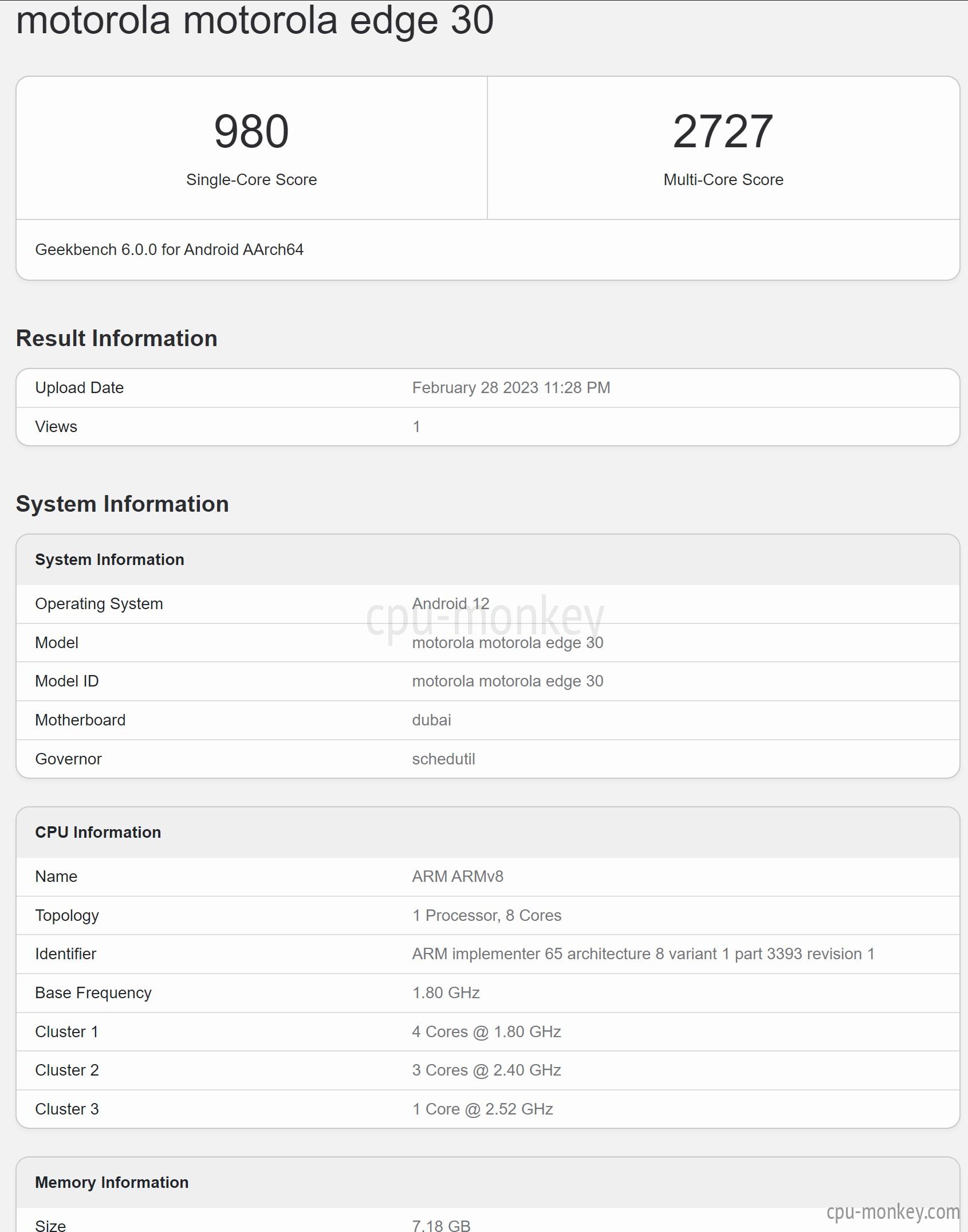Image resolution: width=968 pixels, height=1232 pixels.
Task: Click the CPU Information table header
Action: (x=98, y=832)
